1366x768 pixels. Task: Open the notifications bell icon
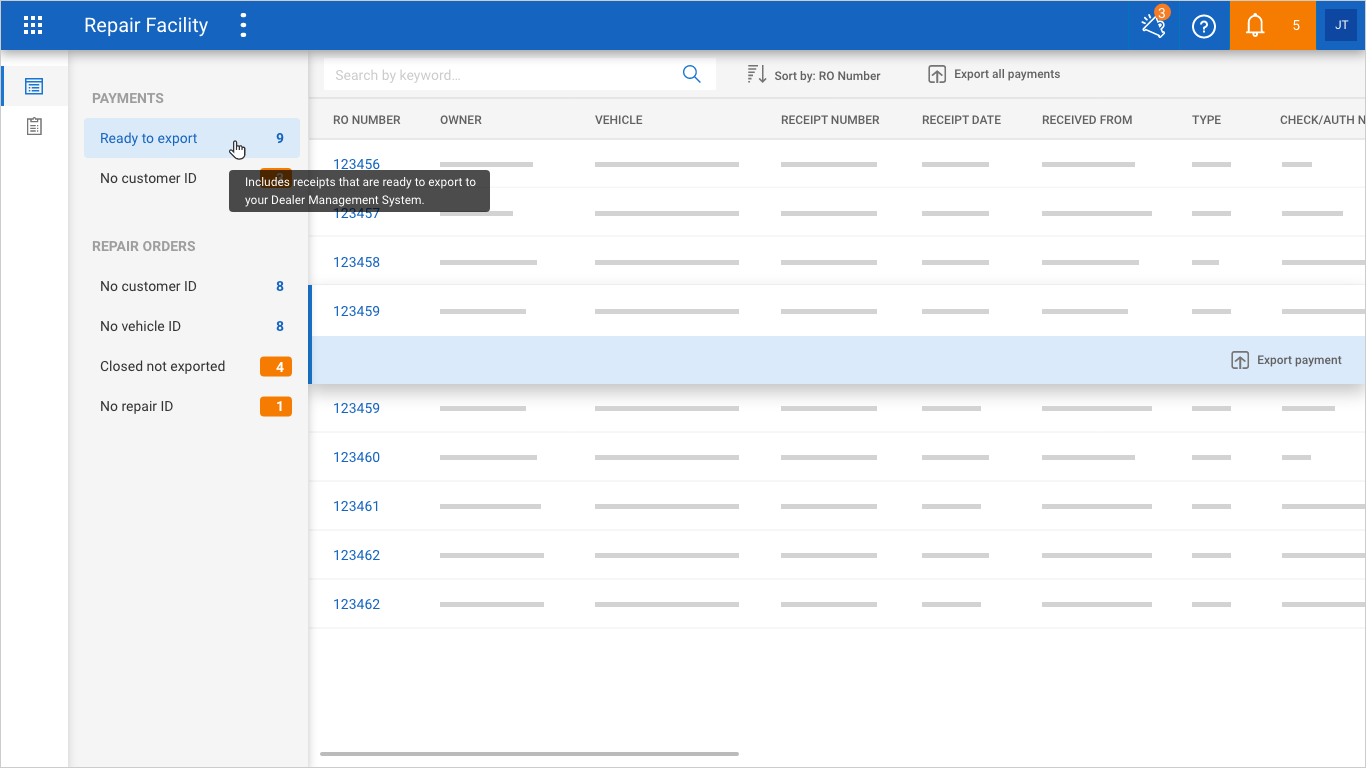(x=1254, y=26)
